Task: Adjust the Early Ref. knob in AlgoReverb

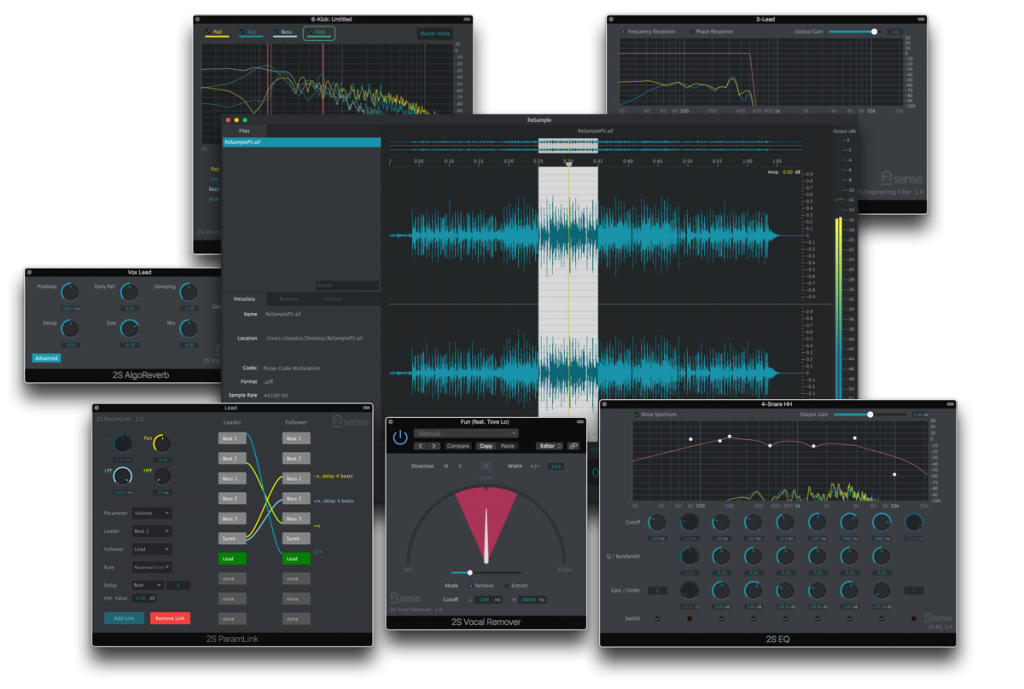Action: tap(129, 293)
